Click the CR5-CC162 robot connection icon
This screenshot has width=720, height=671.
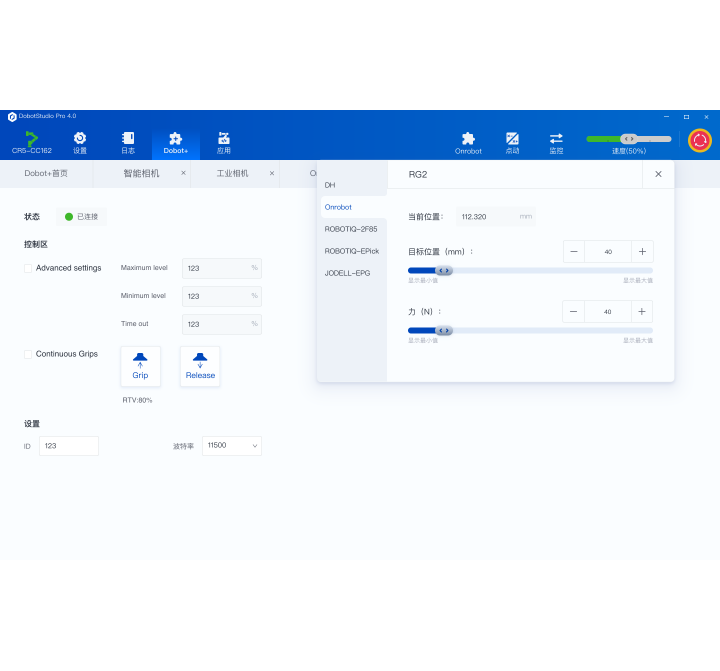[x=32, y=139]
